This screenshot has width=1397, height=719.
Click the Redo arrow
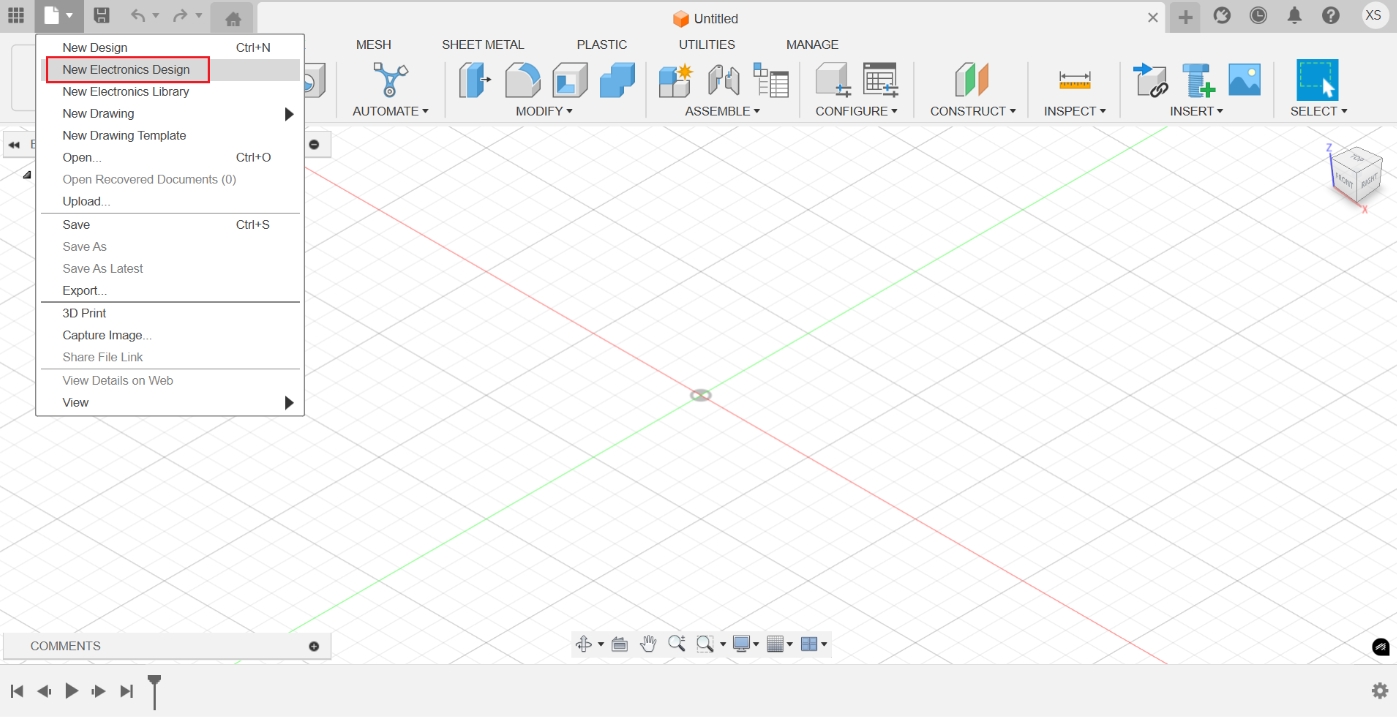click(180, 16)
